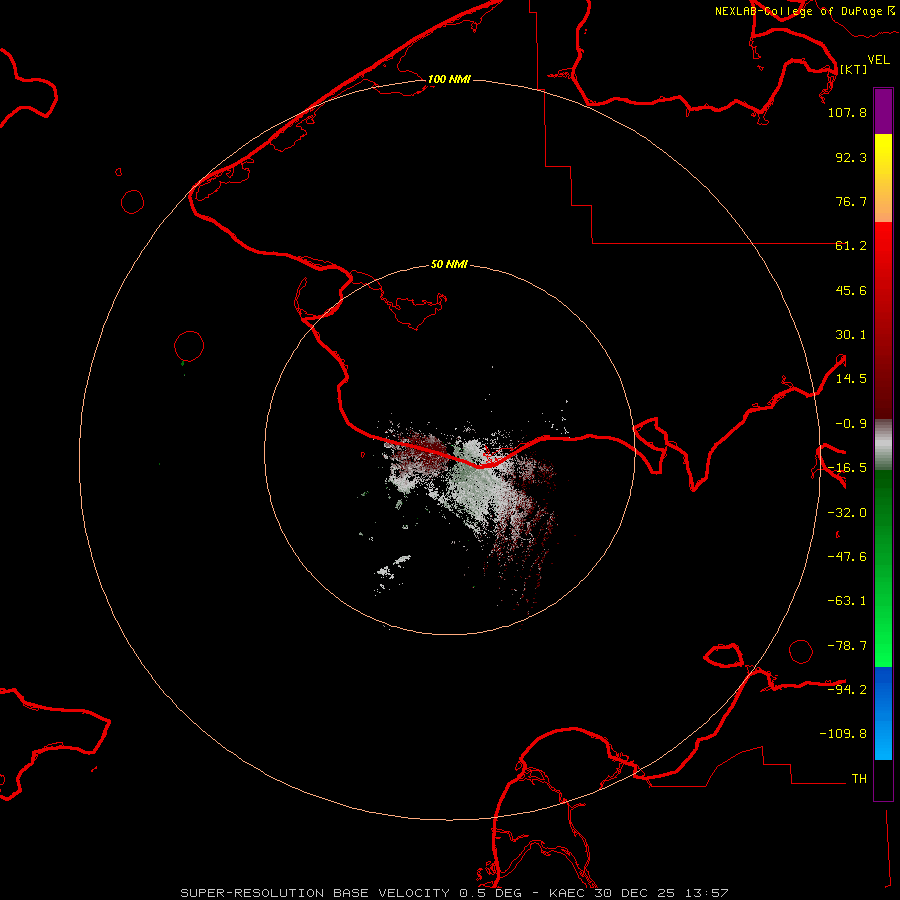
Task: Click the 50 NMI range ring label
Action: click(449, 265)
